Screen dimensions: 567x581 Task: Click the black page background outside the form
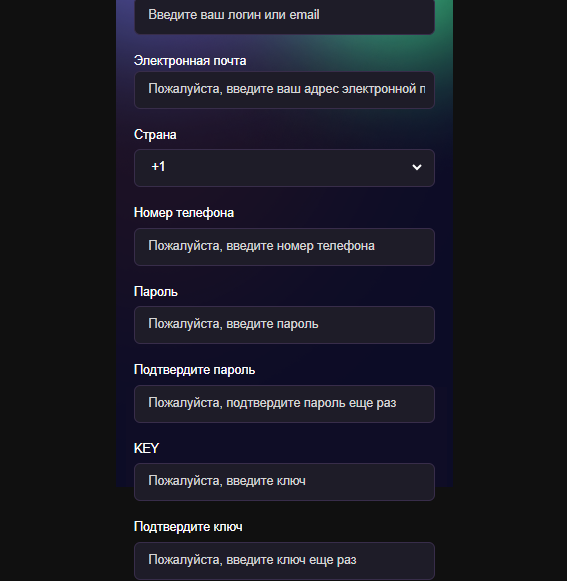tap(56, 289)
